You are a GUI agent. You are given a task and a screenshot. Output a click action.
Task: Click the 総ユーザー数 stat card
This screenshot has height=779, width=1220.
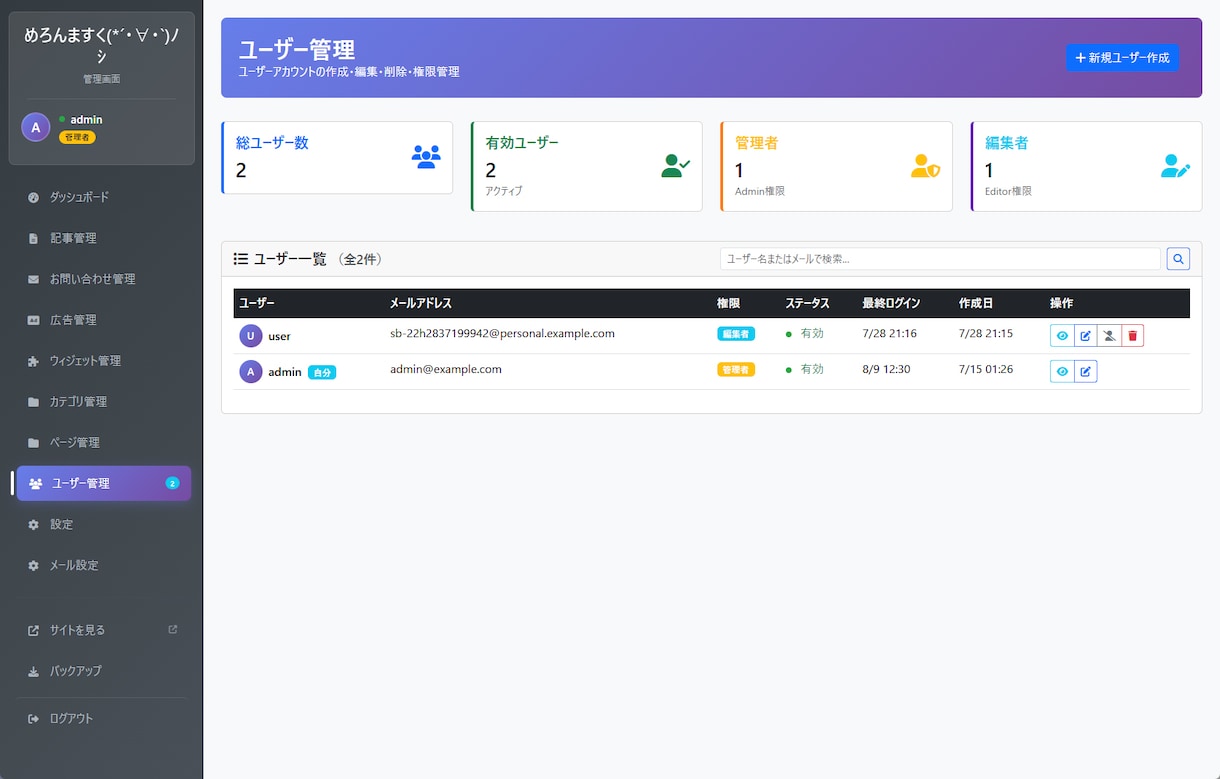pos(337,158)
